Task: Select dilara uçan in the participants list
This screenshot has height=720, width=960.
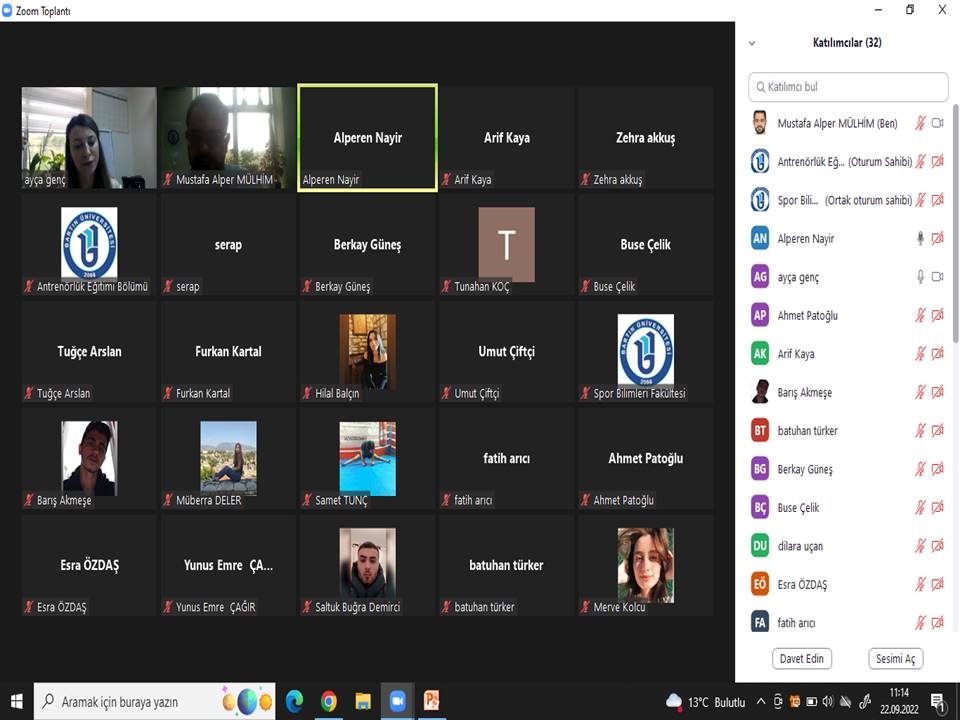Action: coord(800,546)
